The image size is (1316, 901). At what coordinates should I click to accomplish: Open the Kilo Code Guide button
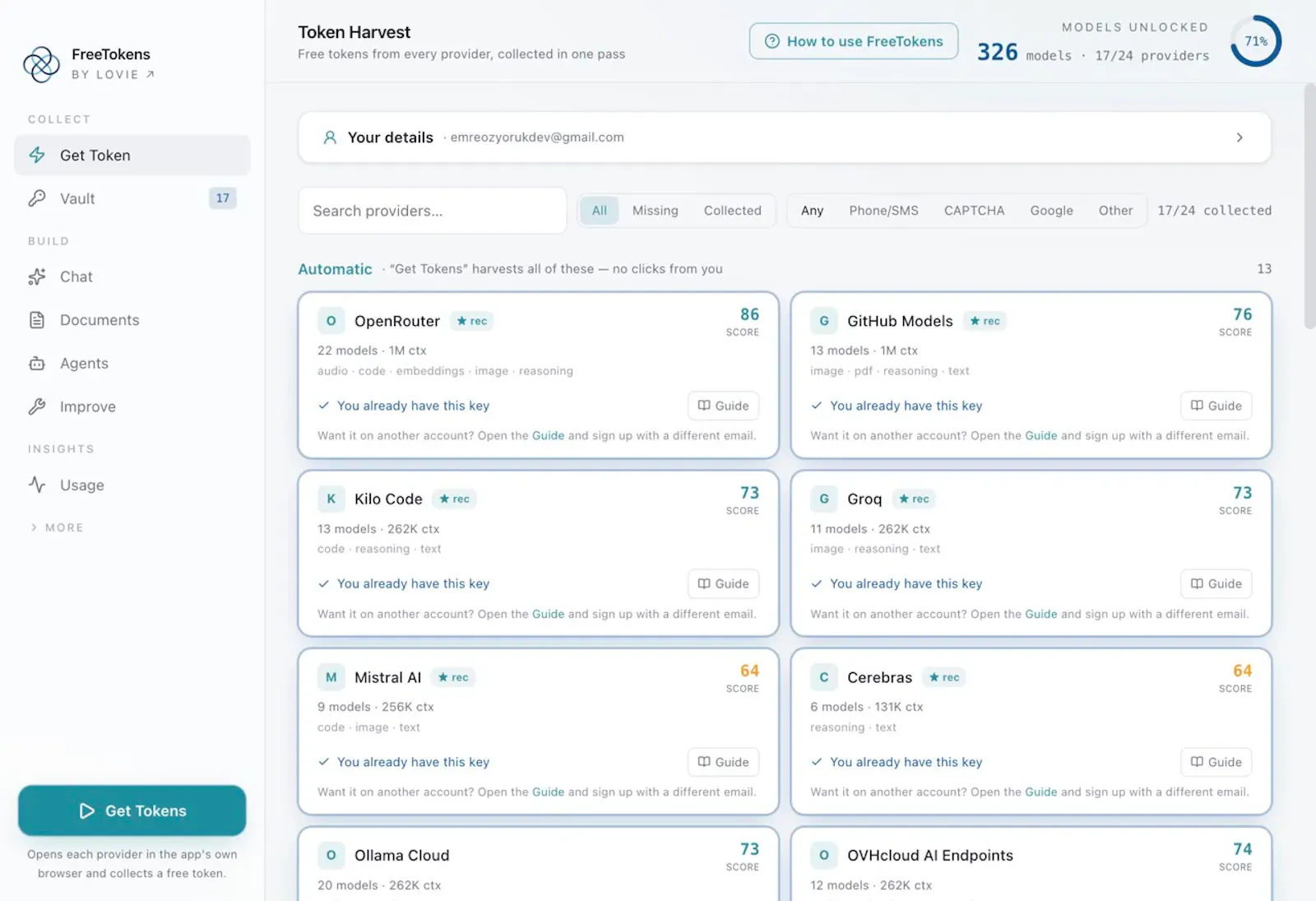pyautogui.click(x=724, y=583)
